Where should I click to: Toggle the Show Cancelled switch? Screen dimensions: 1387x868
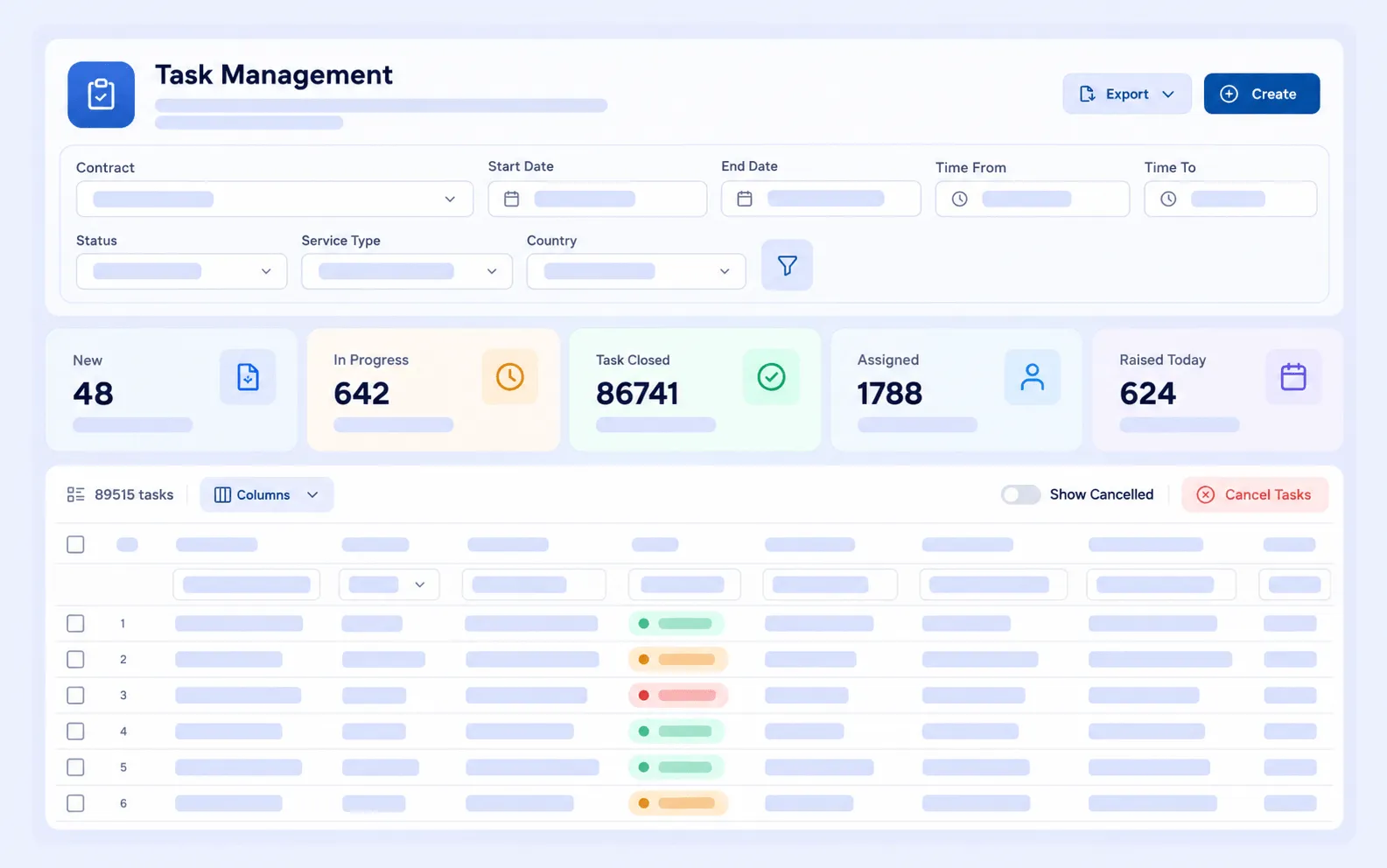pyautogui.click(x=1020, y=494)
